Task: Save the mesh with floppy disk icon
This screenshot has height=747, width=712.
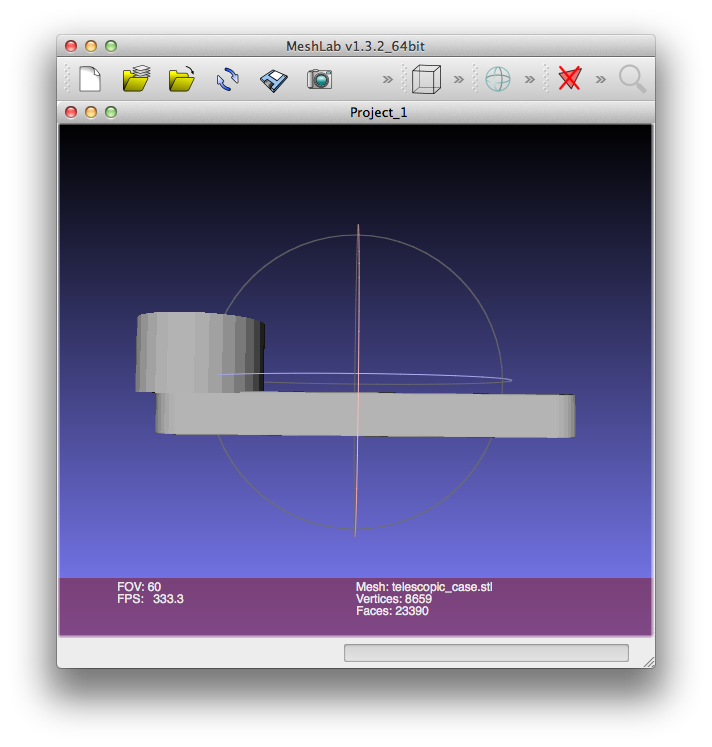Action: click(274, 80)
